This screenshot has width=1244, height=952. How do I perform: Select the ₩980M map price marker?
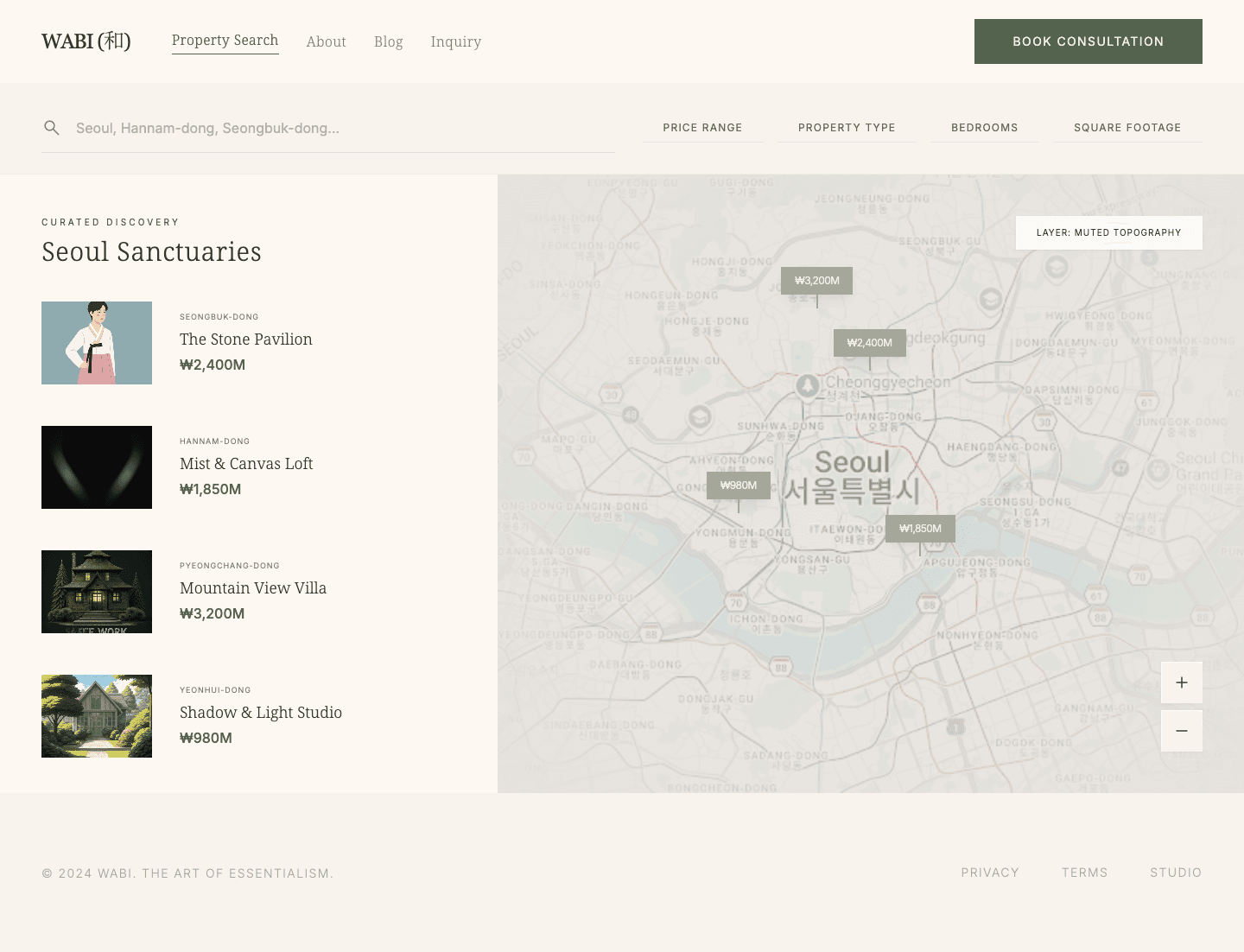click(x=738, y=486)
